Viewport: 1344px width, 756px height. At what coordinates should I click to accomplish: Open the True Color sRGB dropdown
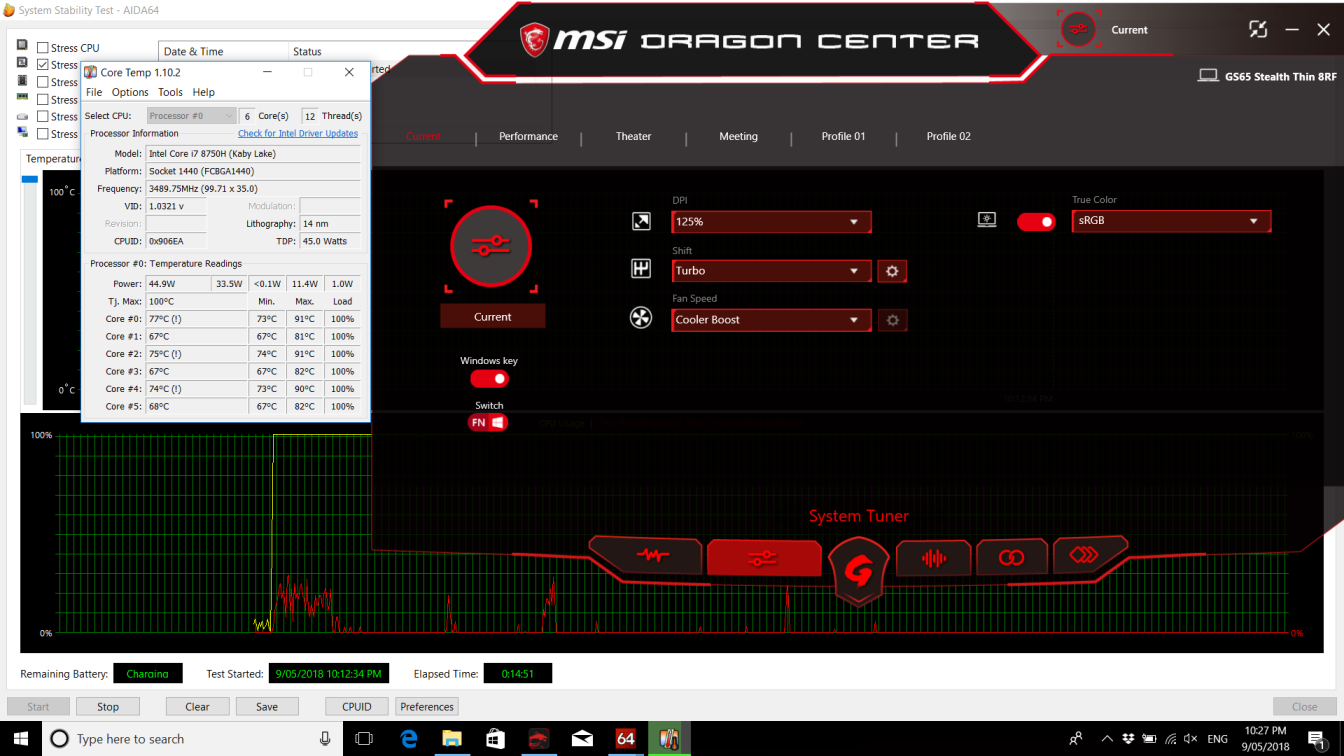point(1171,221)
